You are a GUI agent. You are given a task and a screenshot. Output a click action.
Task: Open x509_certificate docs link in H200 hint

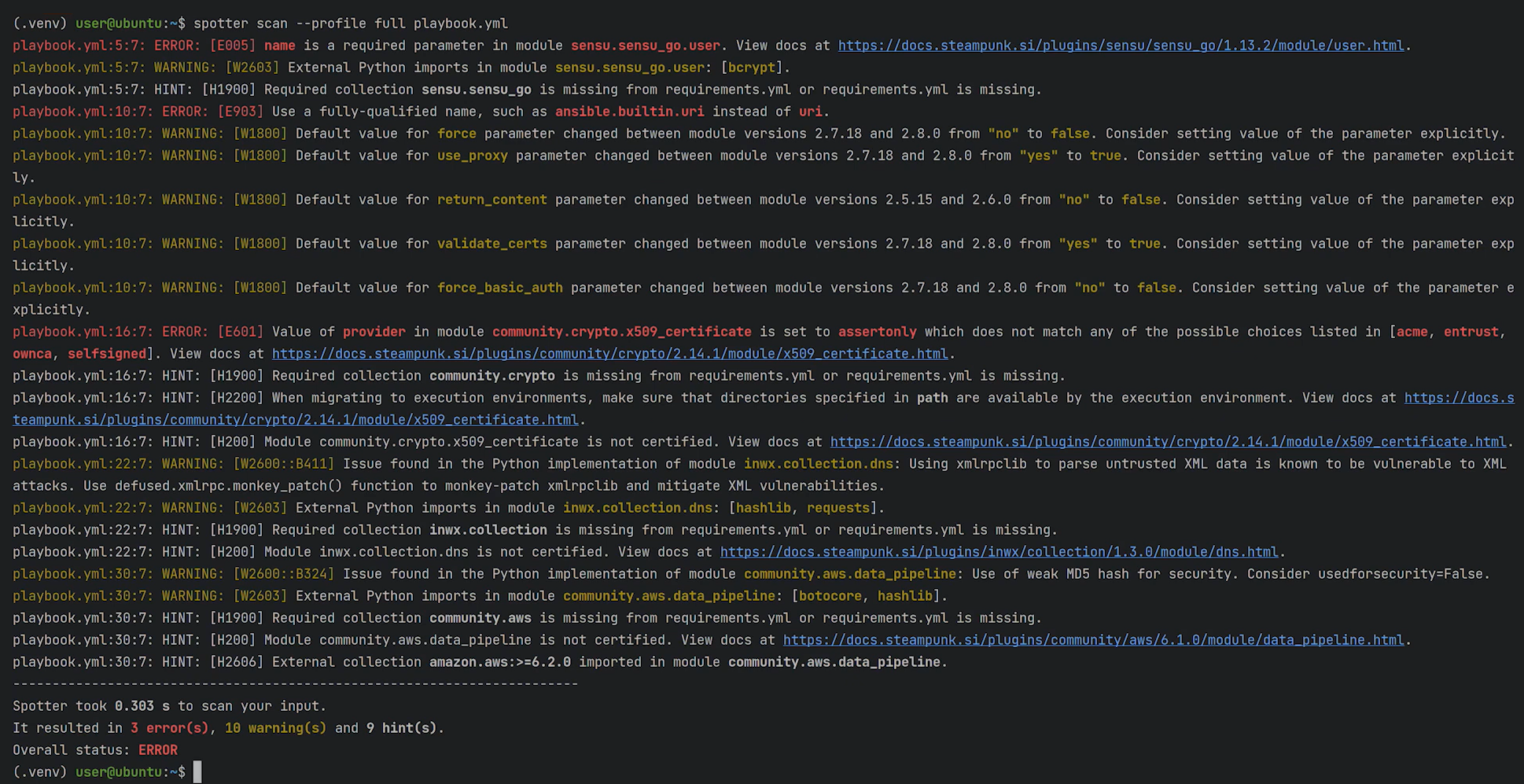pos(1168,442)
